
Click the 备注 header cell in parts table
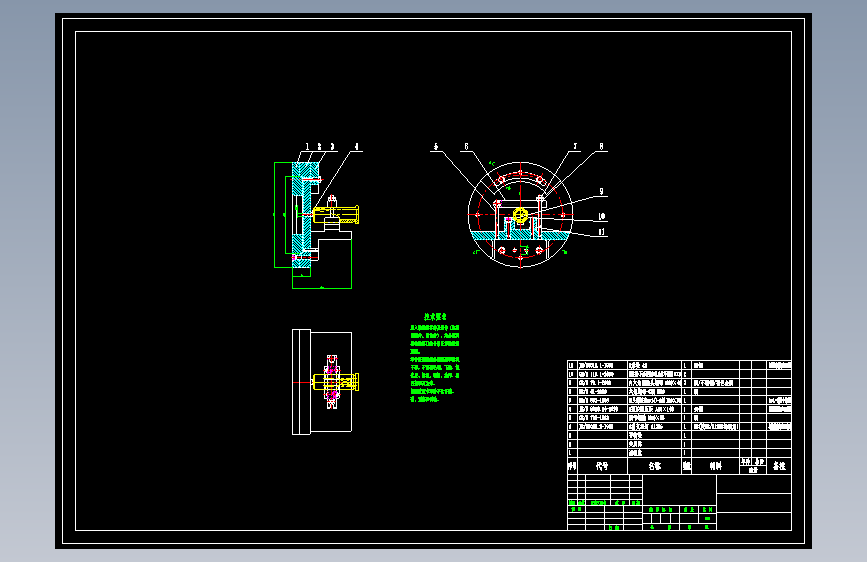(x=779, y=466)
